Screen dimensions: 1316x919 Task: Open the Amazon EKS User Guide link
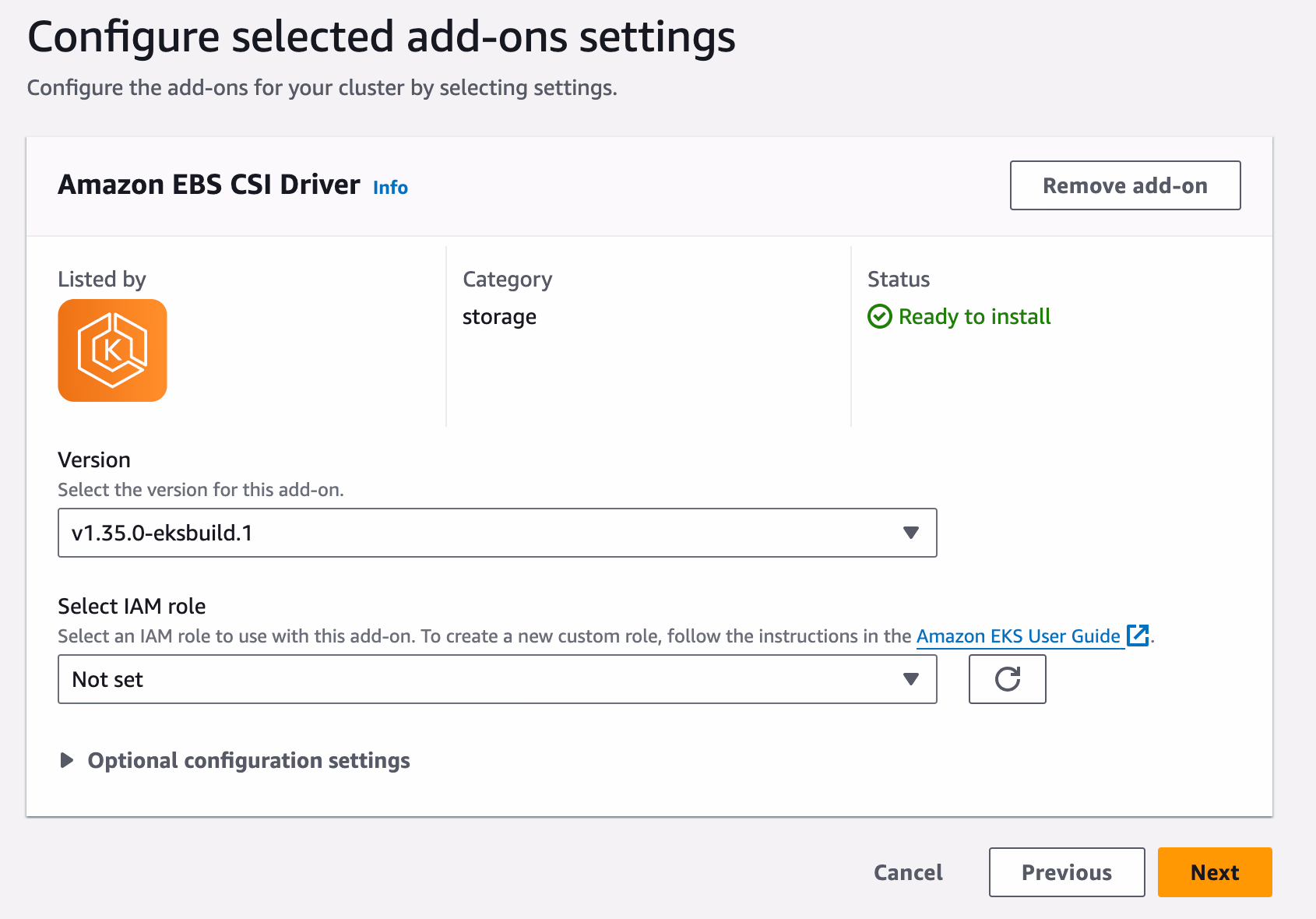1018,636
